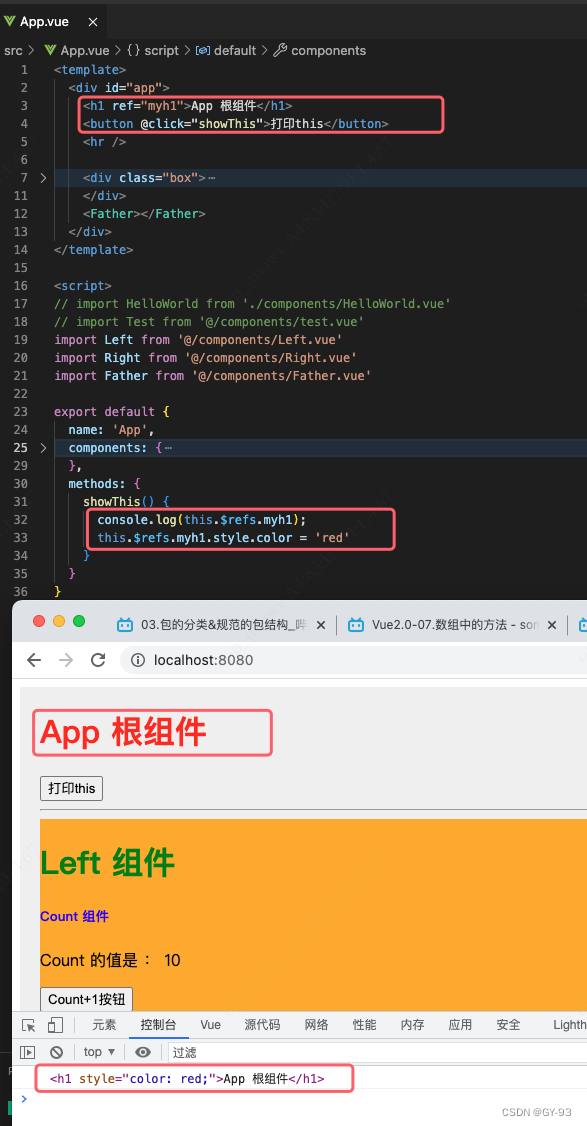Click the Count 组件 blue heading
This screenshot has width=587, height=1126.
pos(75,916)
